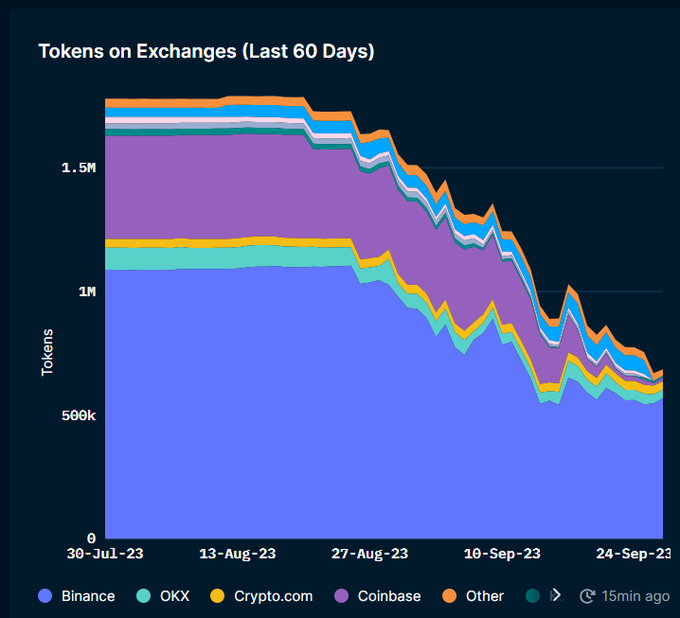This screenshot has height=618, width=680.
Task: Click the orange Other legend dot
Action: (448, 596)
